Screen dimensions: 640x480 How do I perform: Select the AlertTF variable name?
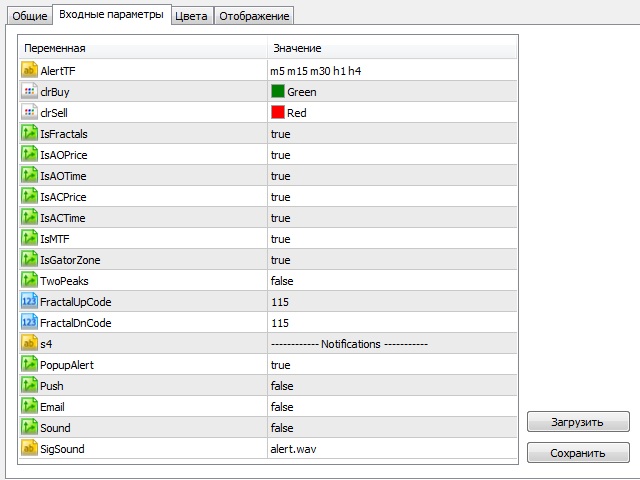click(58, 71)
